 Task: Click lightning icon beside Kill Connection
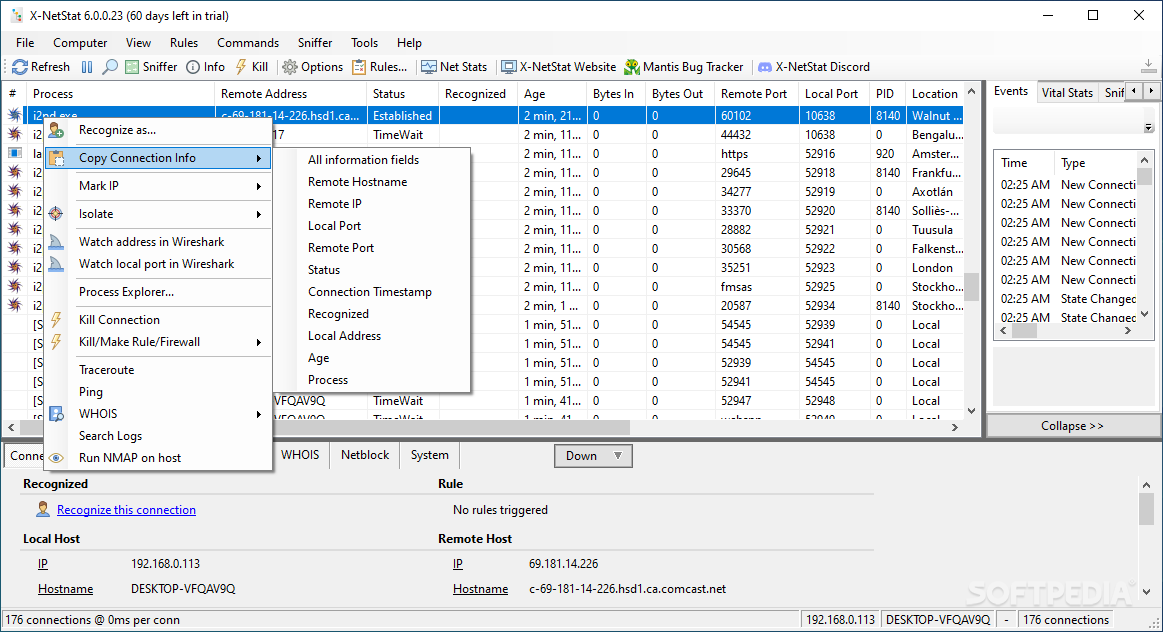click(56, 320)
